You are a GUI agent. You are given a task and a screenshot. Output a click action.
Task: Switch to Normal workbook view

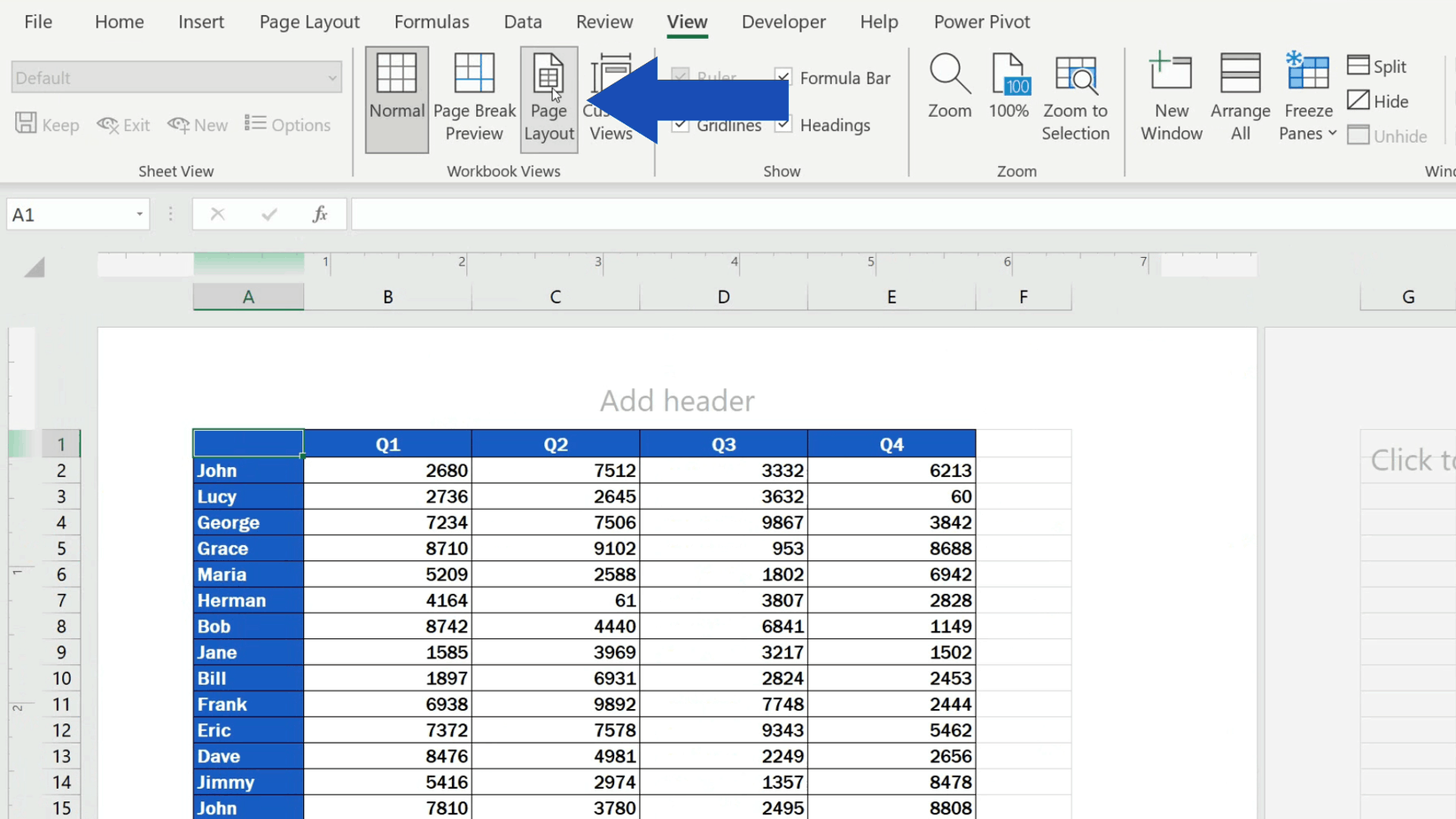click(x=396, y=97)
